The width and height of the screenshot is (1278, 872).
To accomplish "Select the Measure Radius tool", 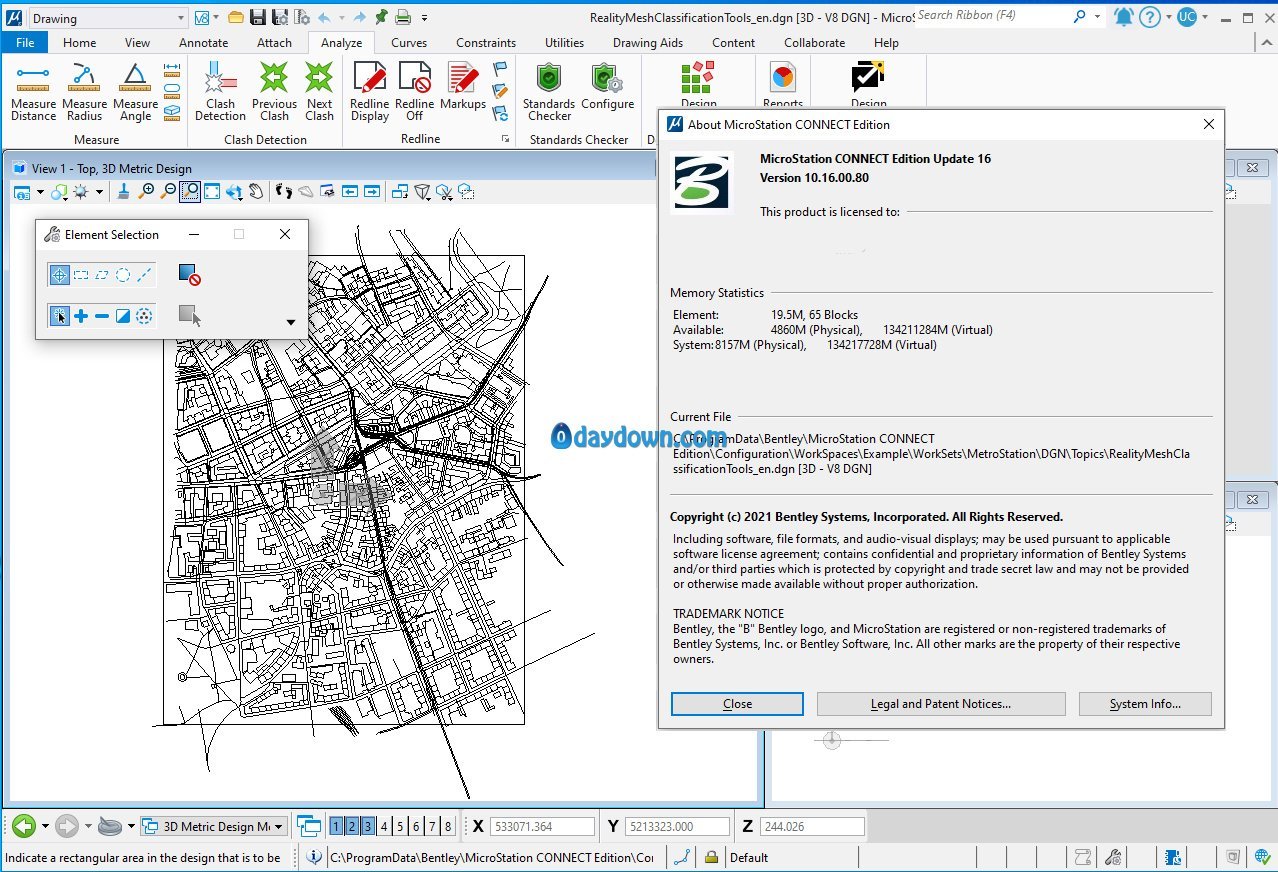I will 84,92.
